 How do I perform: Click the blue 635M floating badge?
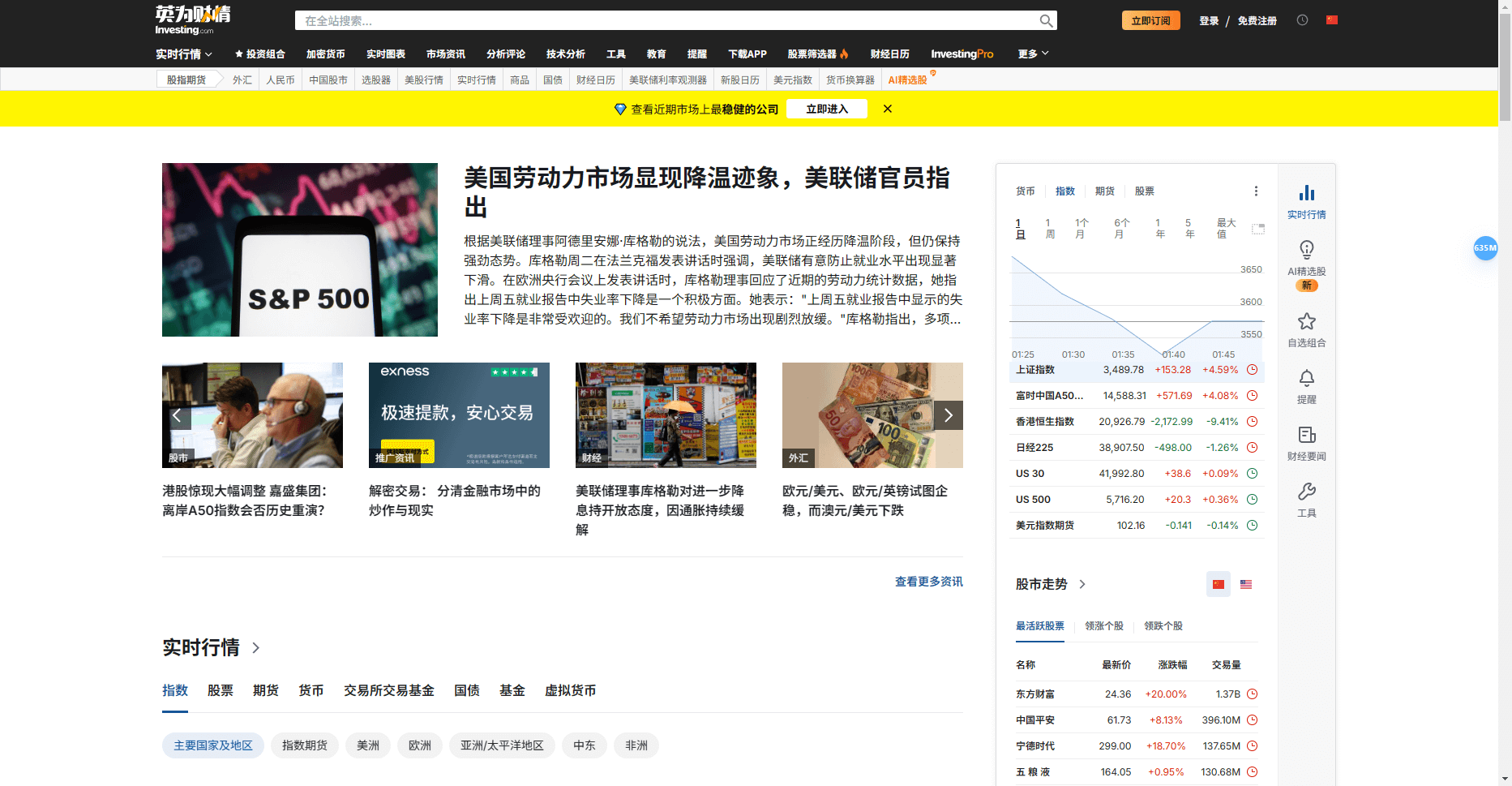(x=1485, y=248)
